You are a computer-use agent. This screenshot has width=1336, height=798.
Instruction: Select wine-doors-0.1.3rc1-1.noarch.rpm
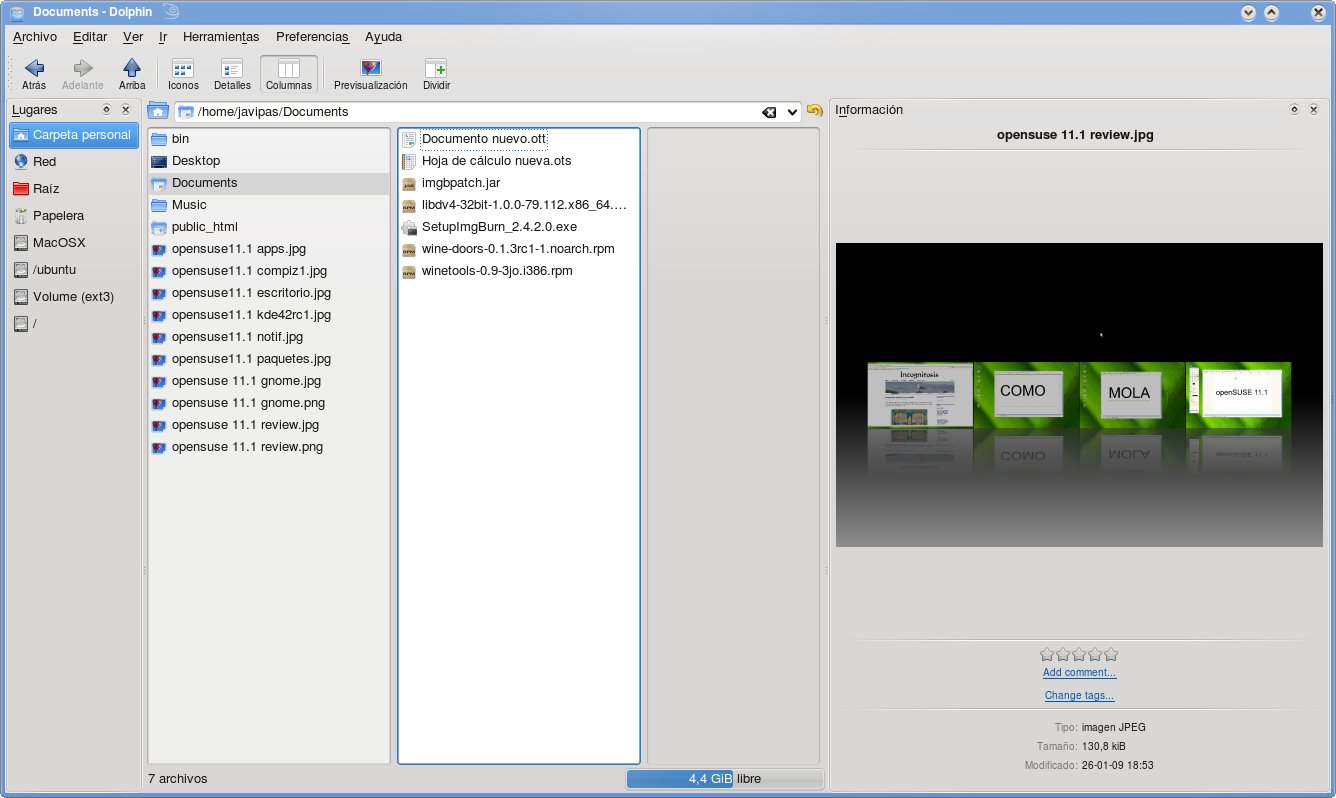click(x=519, y=249)
